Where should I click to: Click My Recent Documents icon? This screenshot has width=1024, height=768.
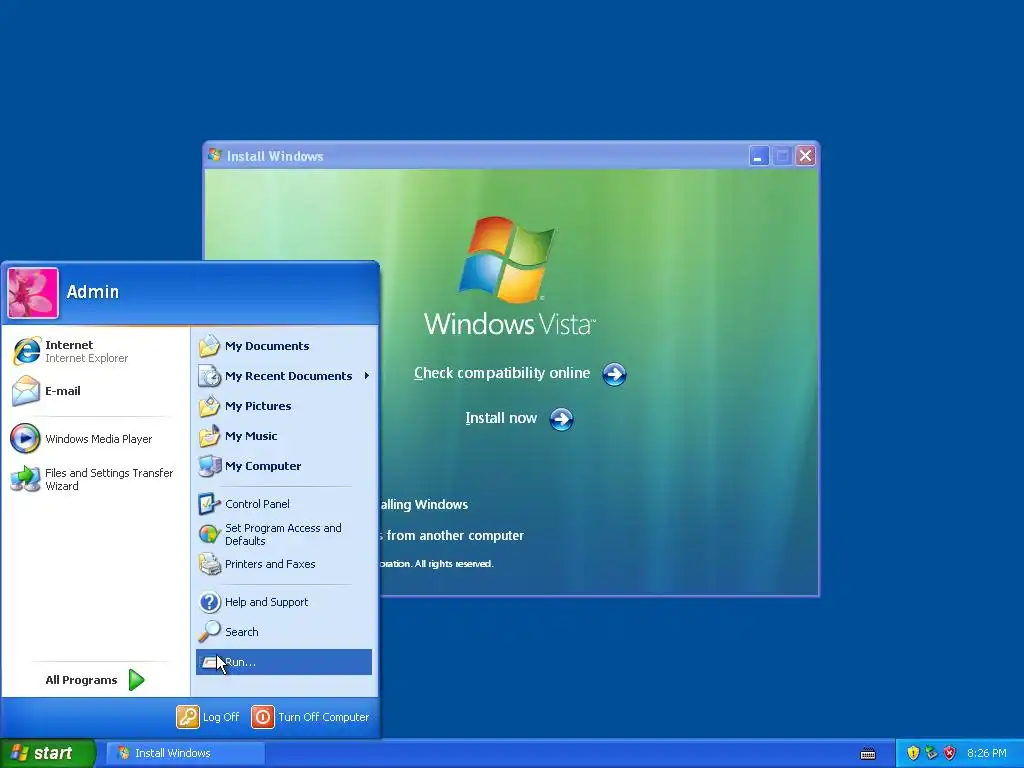[x=210, y=376]
